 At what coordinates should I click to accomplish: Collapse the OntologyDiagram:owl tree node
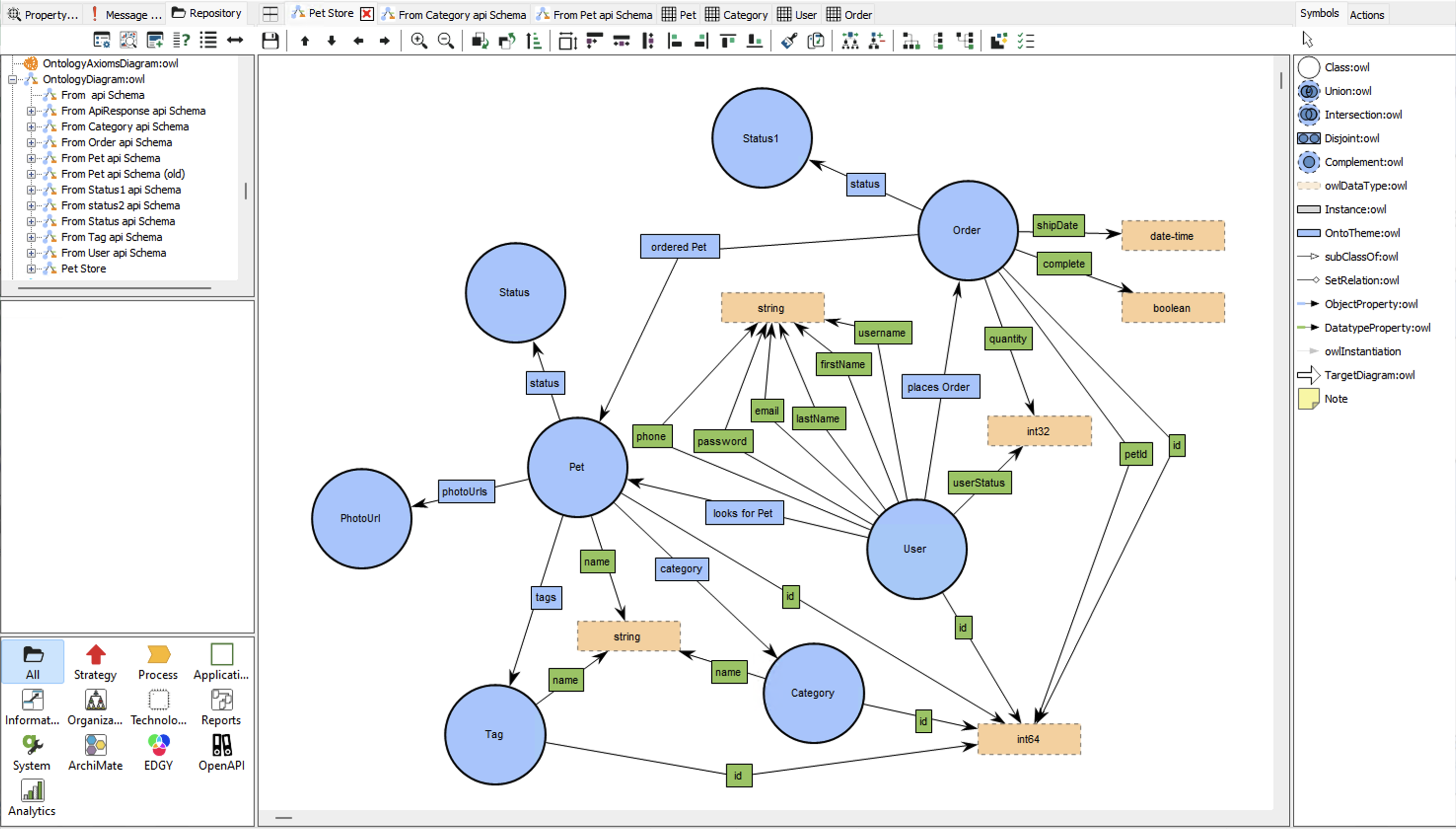pyautogui.click(x=12, y=79)
